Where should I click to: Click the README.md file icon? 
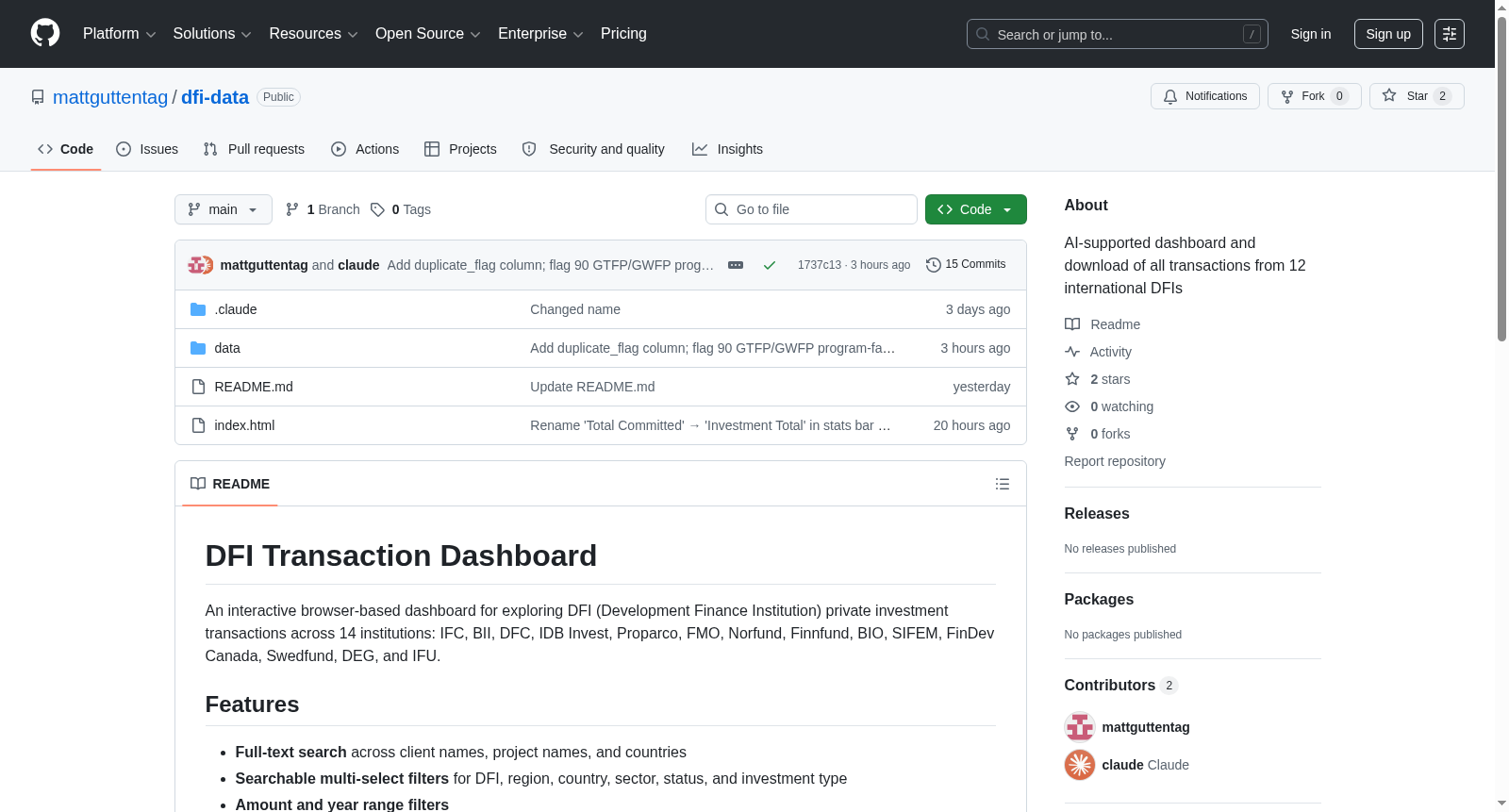(x=198, y=387)
